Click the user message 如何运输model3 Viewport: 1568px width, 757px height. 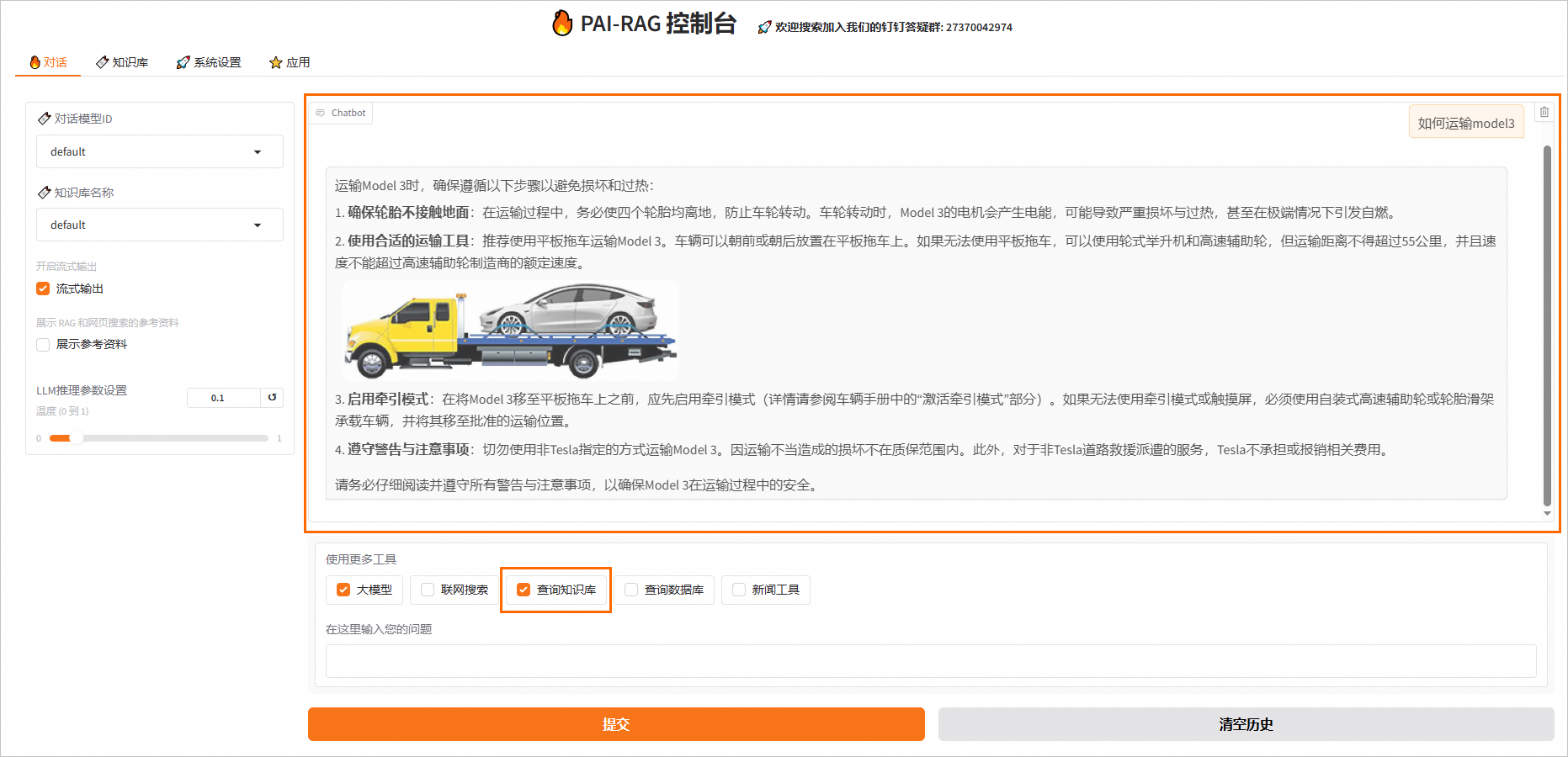(1466, 123)
